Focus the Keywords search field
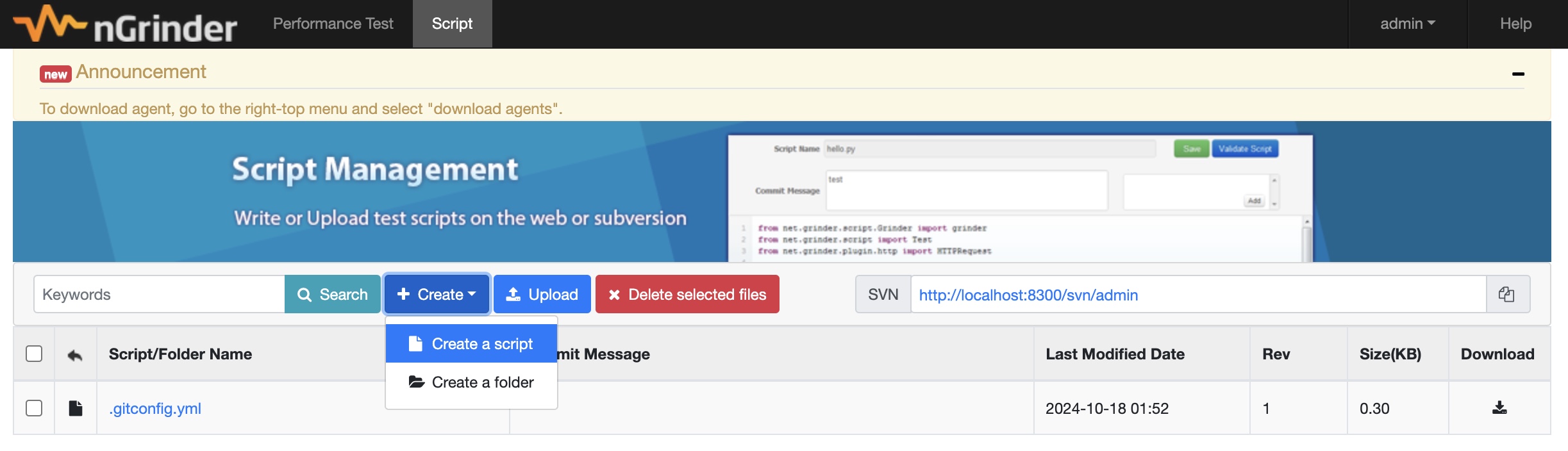 coord(160,294)
